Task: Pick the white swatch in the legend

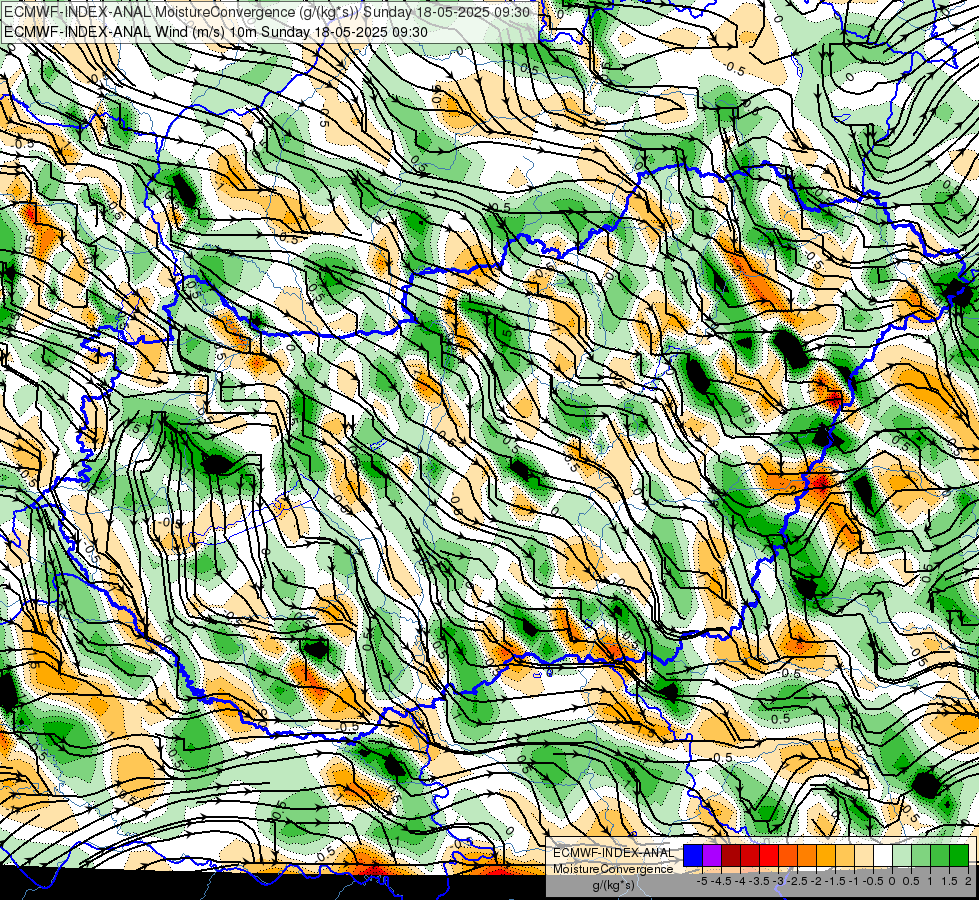Action: (883, 856)
